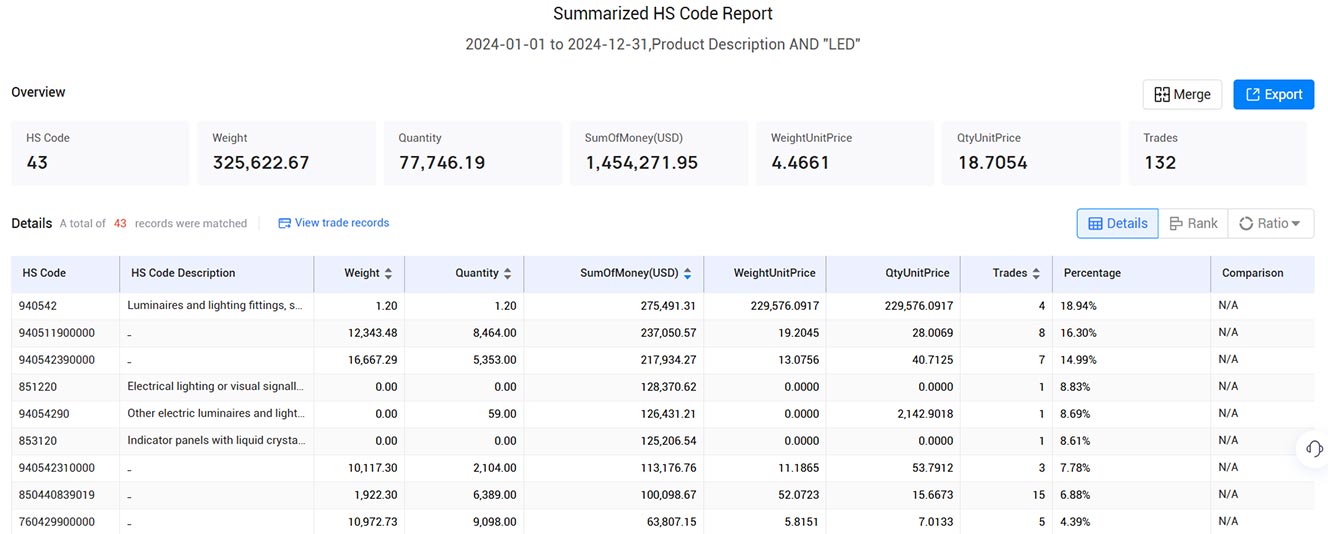Open View trade records link
1328x534 pixels.
pyautogui.click(x=334, y=223)
